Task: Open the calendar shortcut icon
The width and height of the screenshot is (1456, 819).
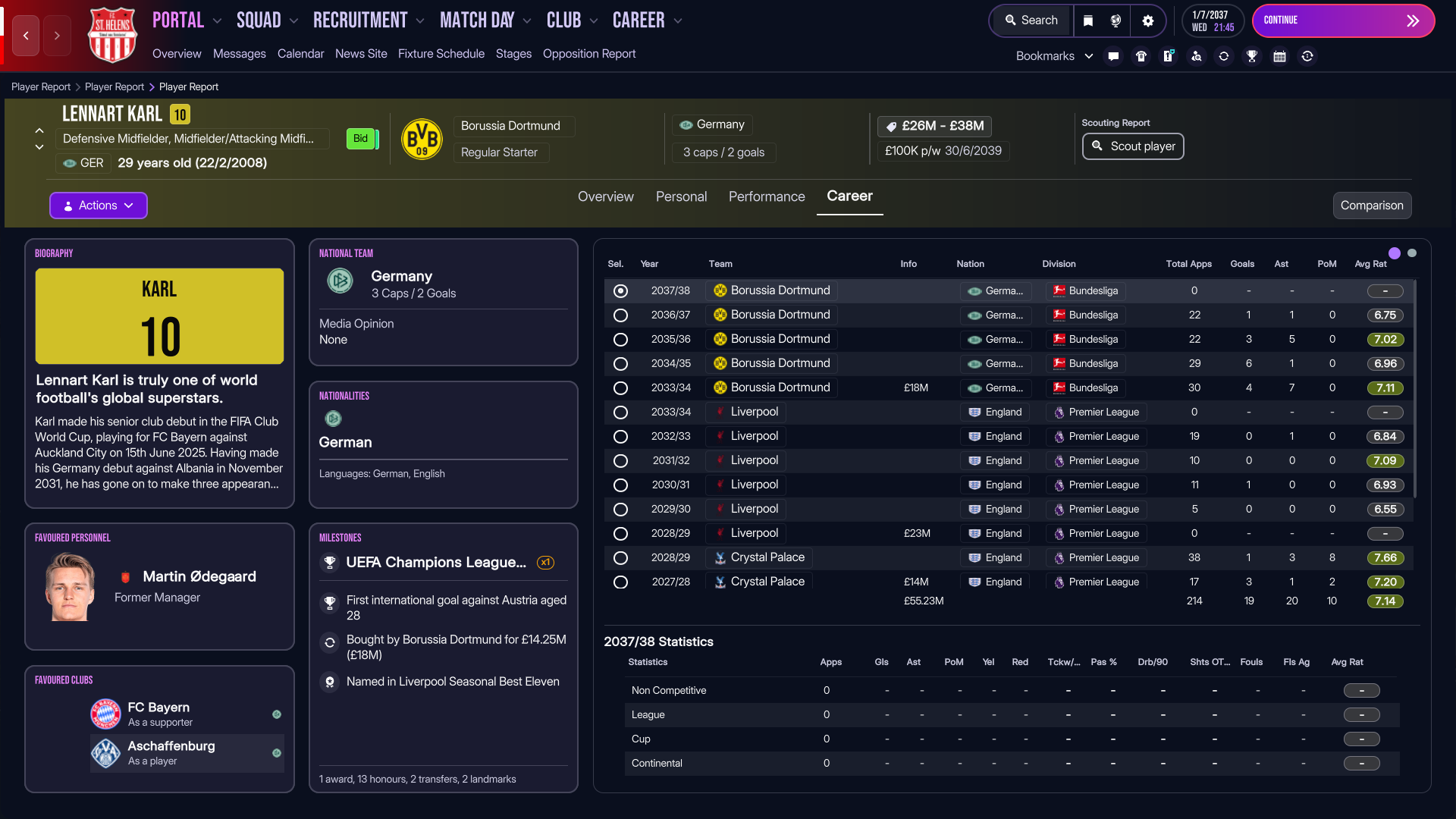Action: coord(1279,56)
